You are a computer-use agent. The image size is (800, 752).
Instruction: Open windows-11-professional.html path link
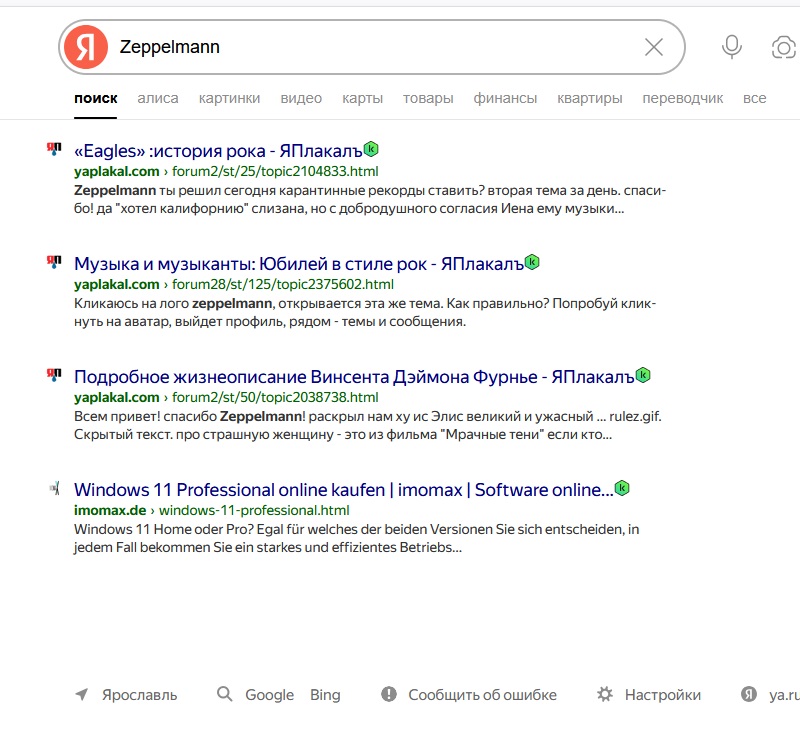(x=254, y=510)
